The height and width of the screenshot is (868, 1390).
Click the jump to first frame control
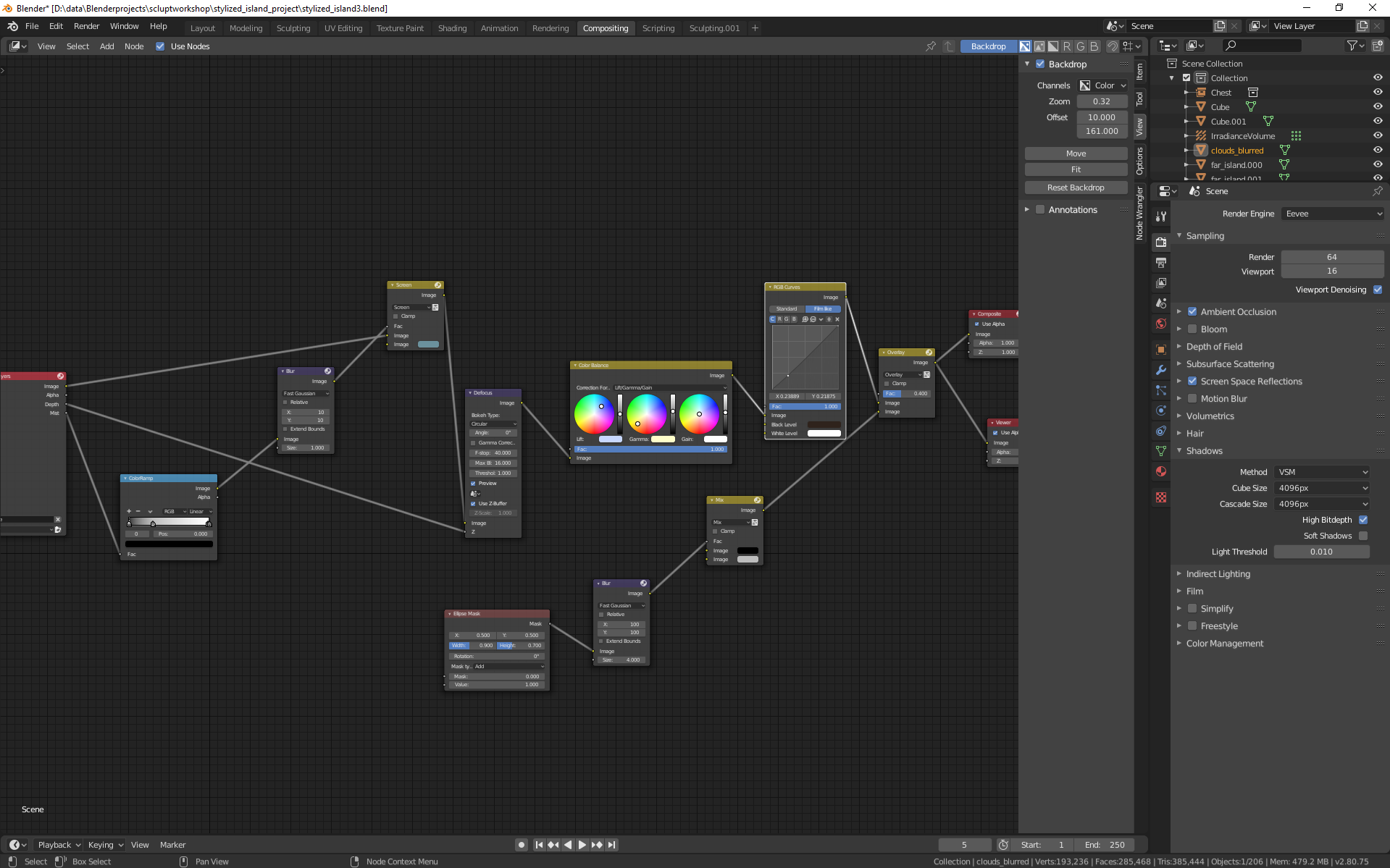point(539,845)
